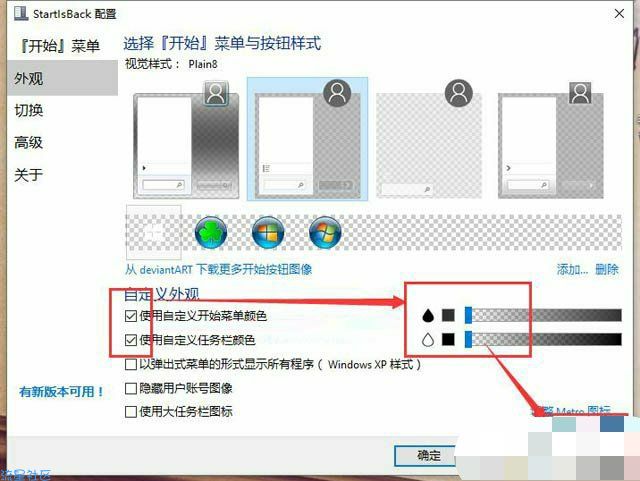Select the fully transparent menu style thumbnail
Screen dimensions: 640x481
pyautogui.click(x=429, y=139)
